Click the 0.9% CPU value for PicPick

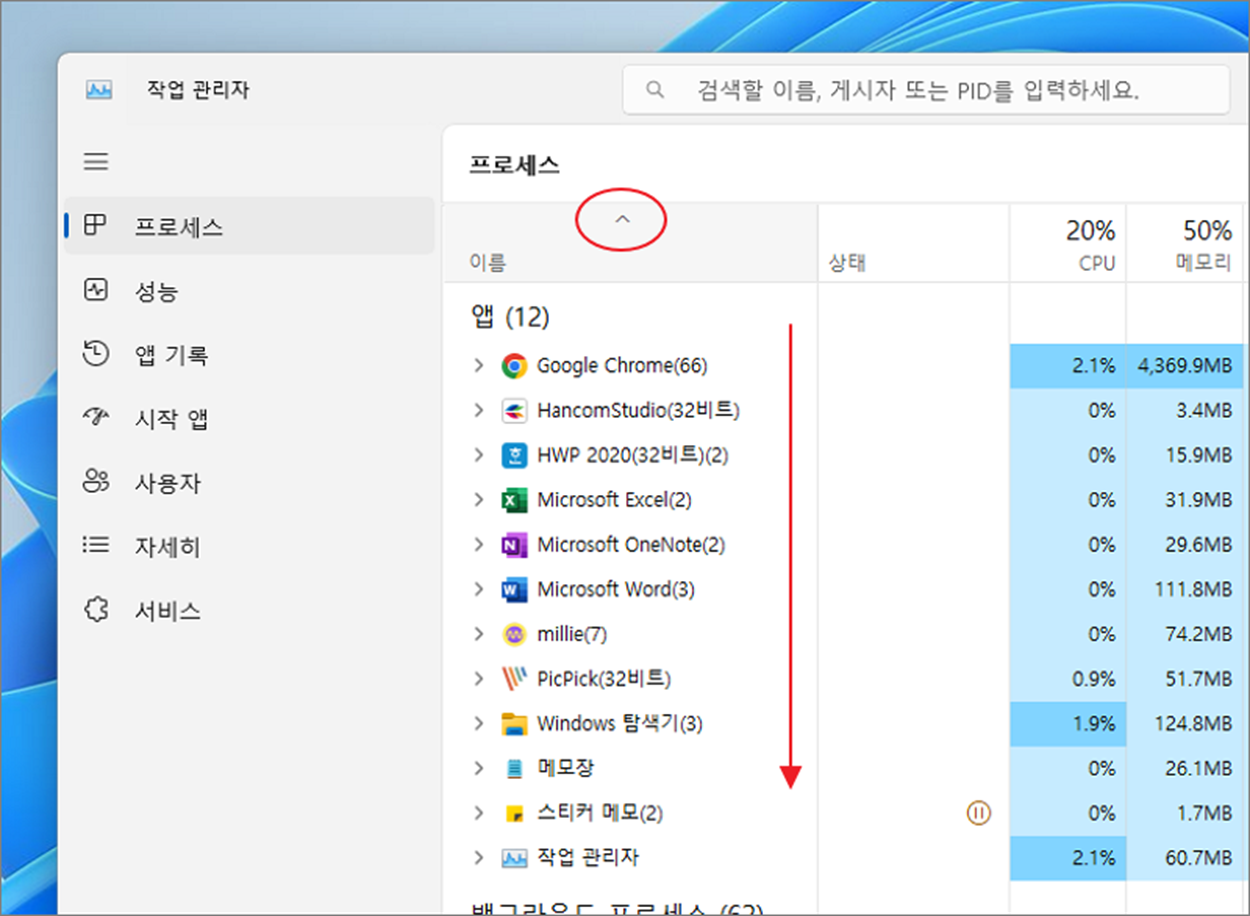tap(1094, 679)
